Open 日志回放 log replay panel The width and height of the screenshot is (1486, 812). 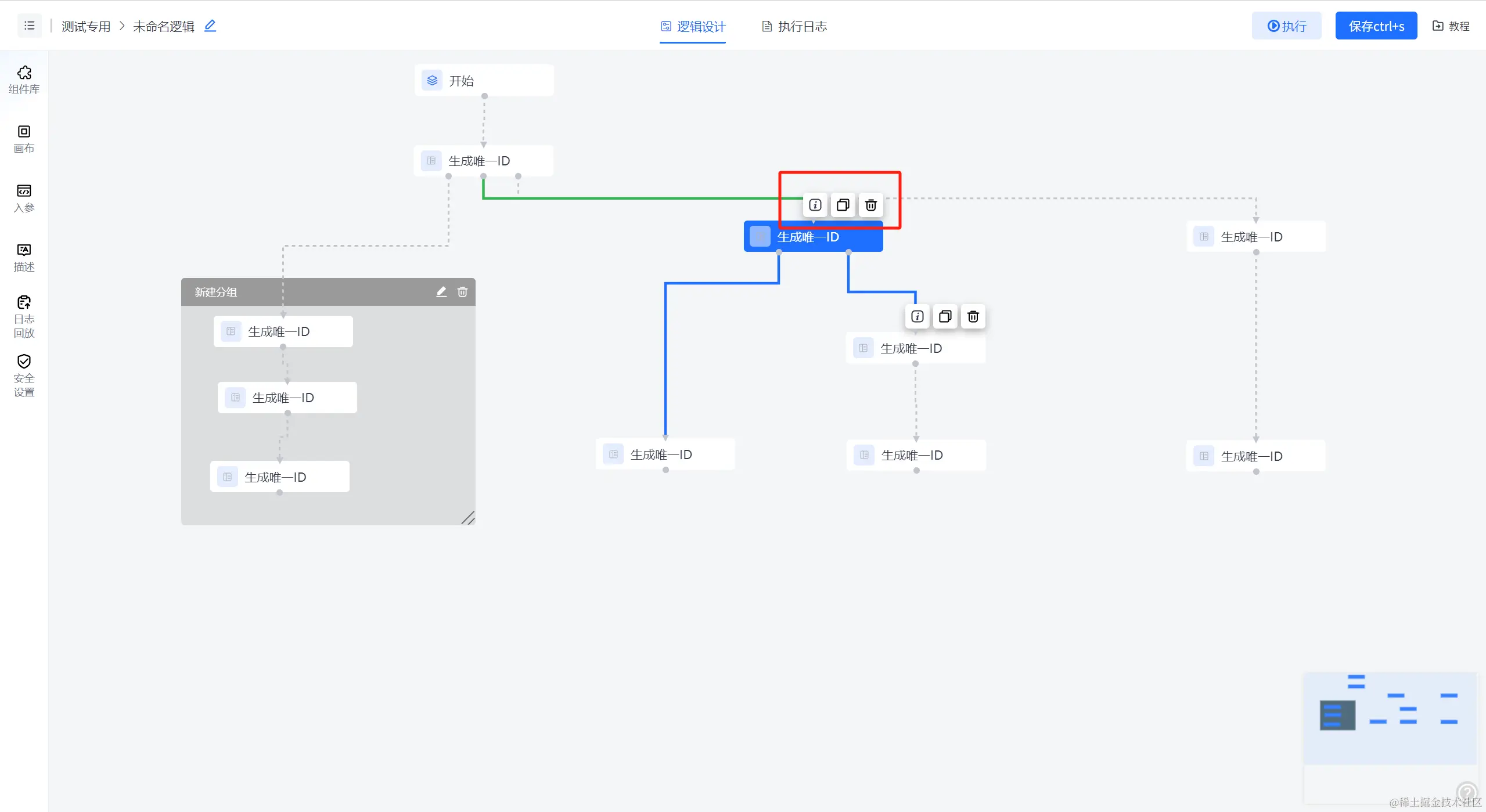coord(24,316)
